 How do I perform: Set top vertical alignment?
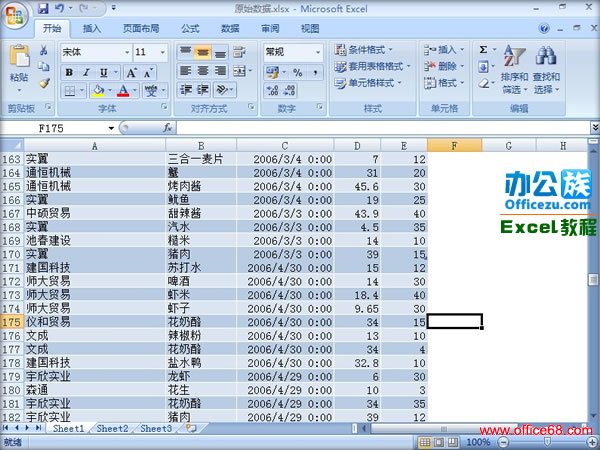click(185, 52)
